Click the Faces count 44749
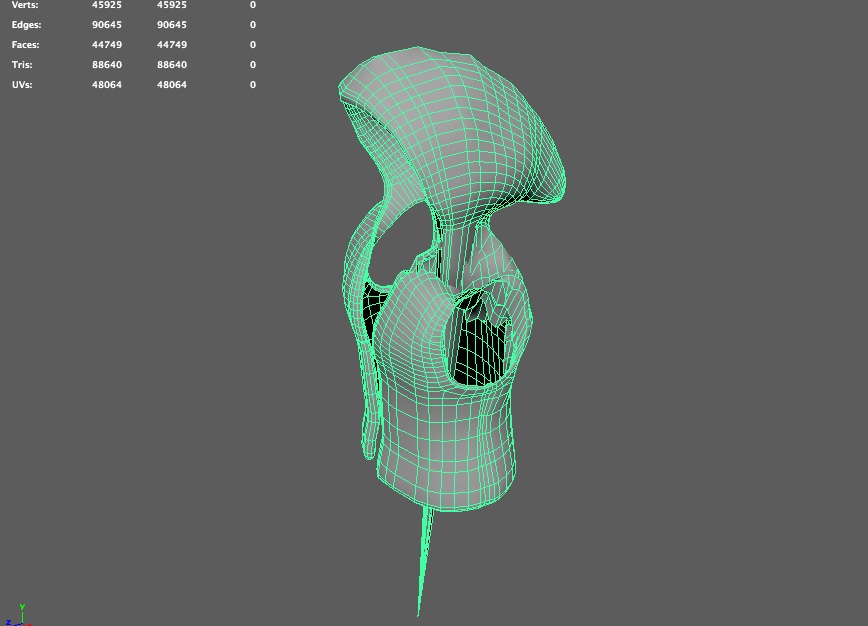Viewport: 868px width, 626px height. [106, 44]
